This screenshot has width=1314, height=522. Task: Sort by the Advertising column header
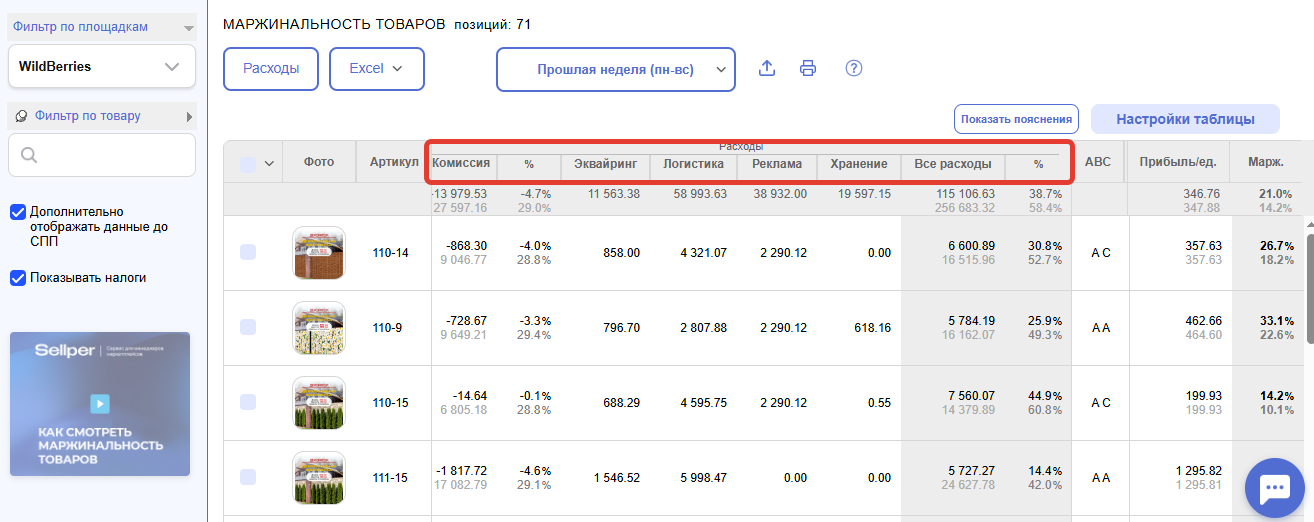pyautogui.click(x=776, y=164)
